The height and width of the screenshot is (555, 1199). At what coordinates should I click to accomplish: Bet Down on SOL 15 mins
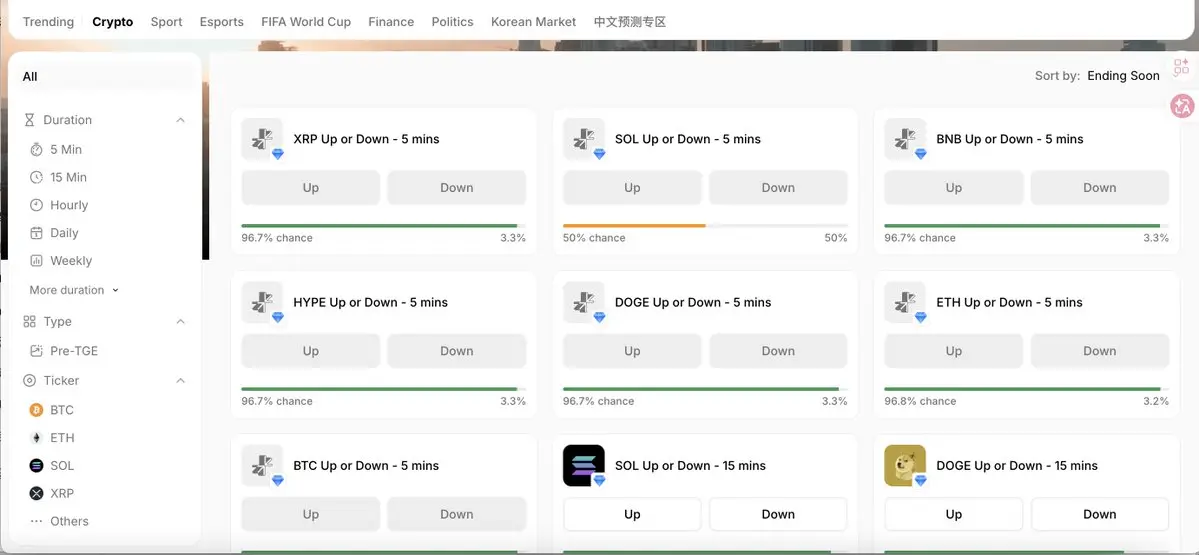pyautogui.click(x=778, y=514)
